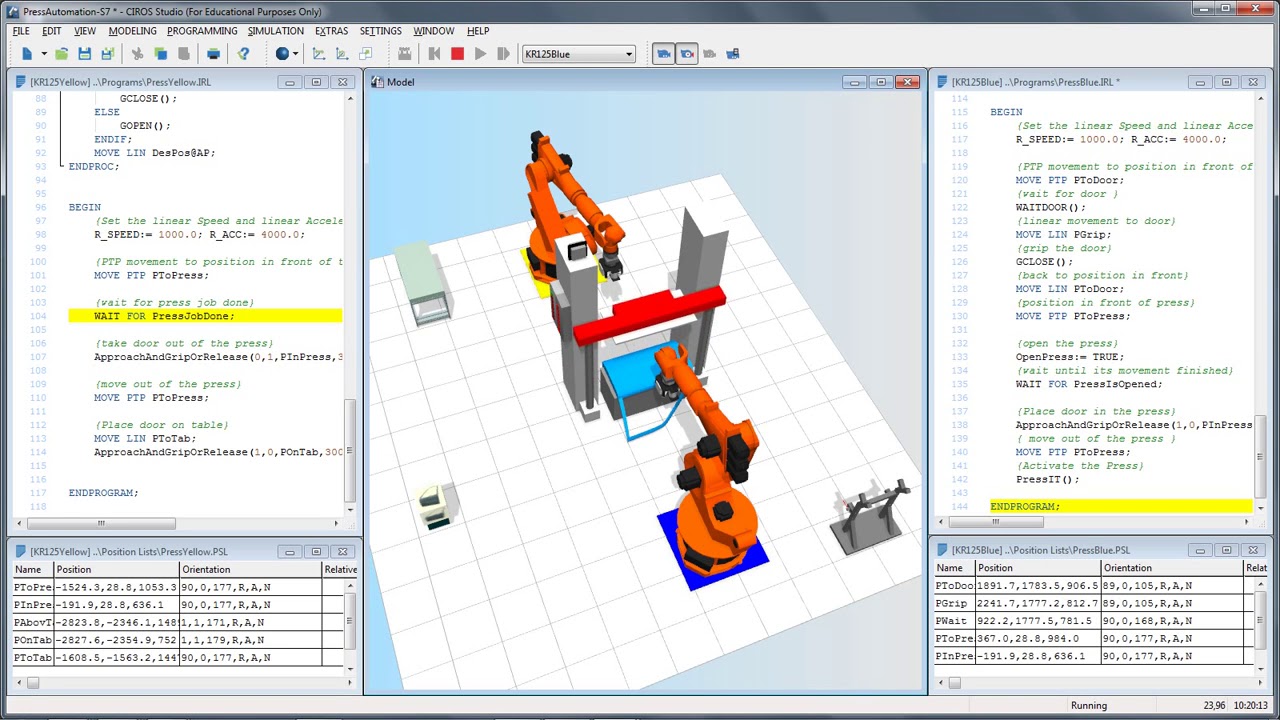1280x720 pixels.
Task: Click the Open folder toolbar icon
Action: pos(61,54)
